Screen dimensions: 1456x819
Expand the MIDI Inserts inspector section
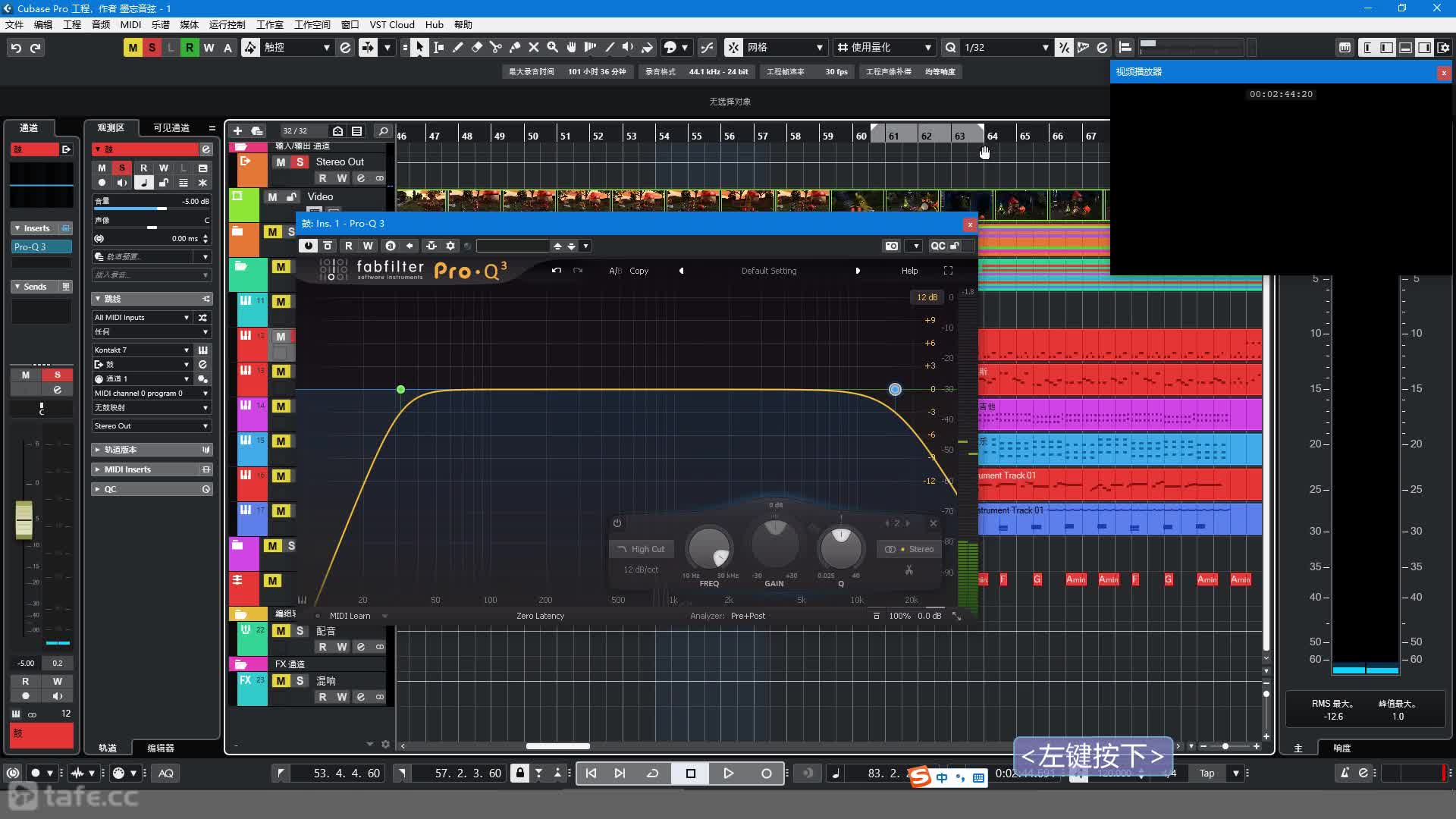(152, 469)
